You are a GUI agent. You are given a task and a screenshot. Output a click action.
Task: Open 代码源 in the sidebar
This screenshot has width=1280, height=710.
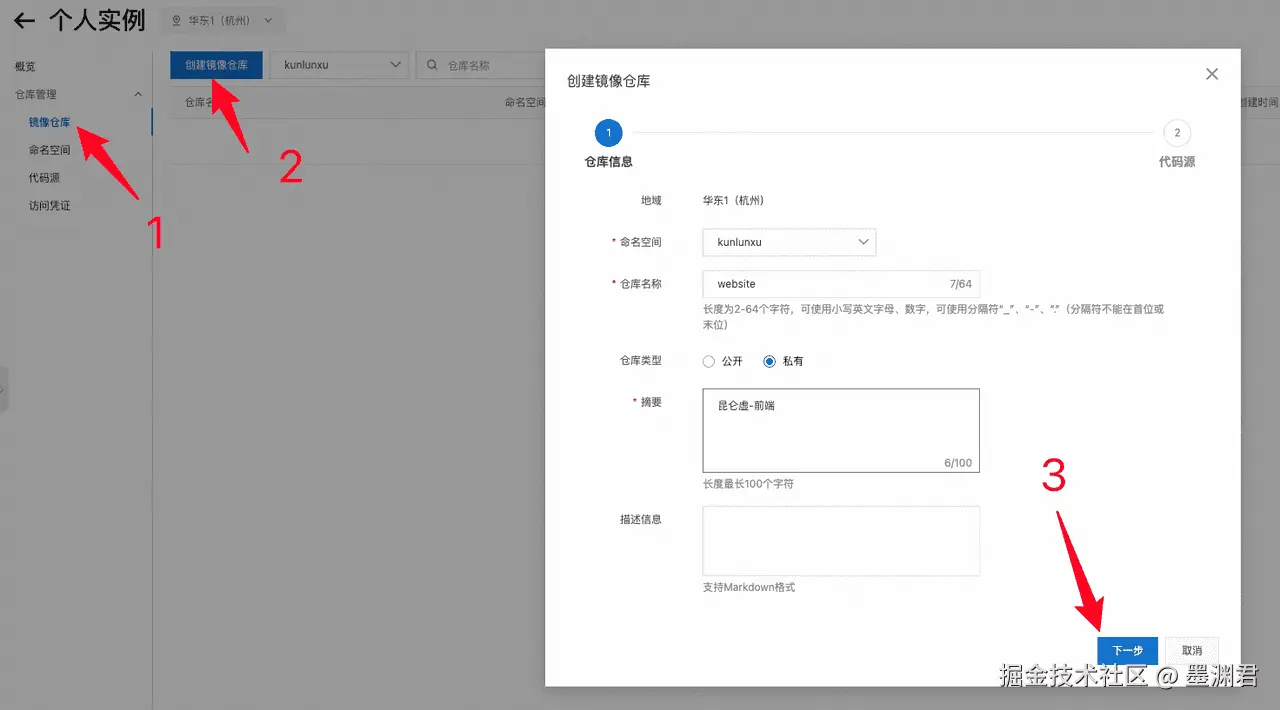(x=44, y=178)
